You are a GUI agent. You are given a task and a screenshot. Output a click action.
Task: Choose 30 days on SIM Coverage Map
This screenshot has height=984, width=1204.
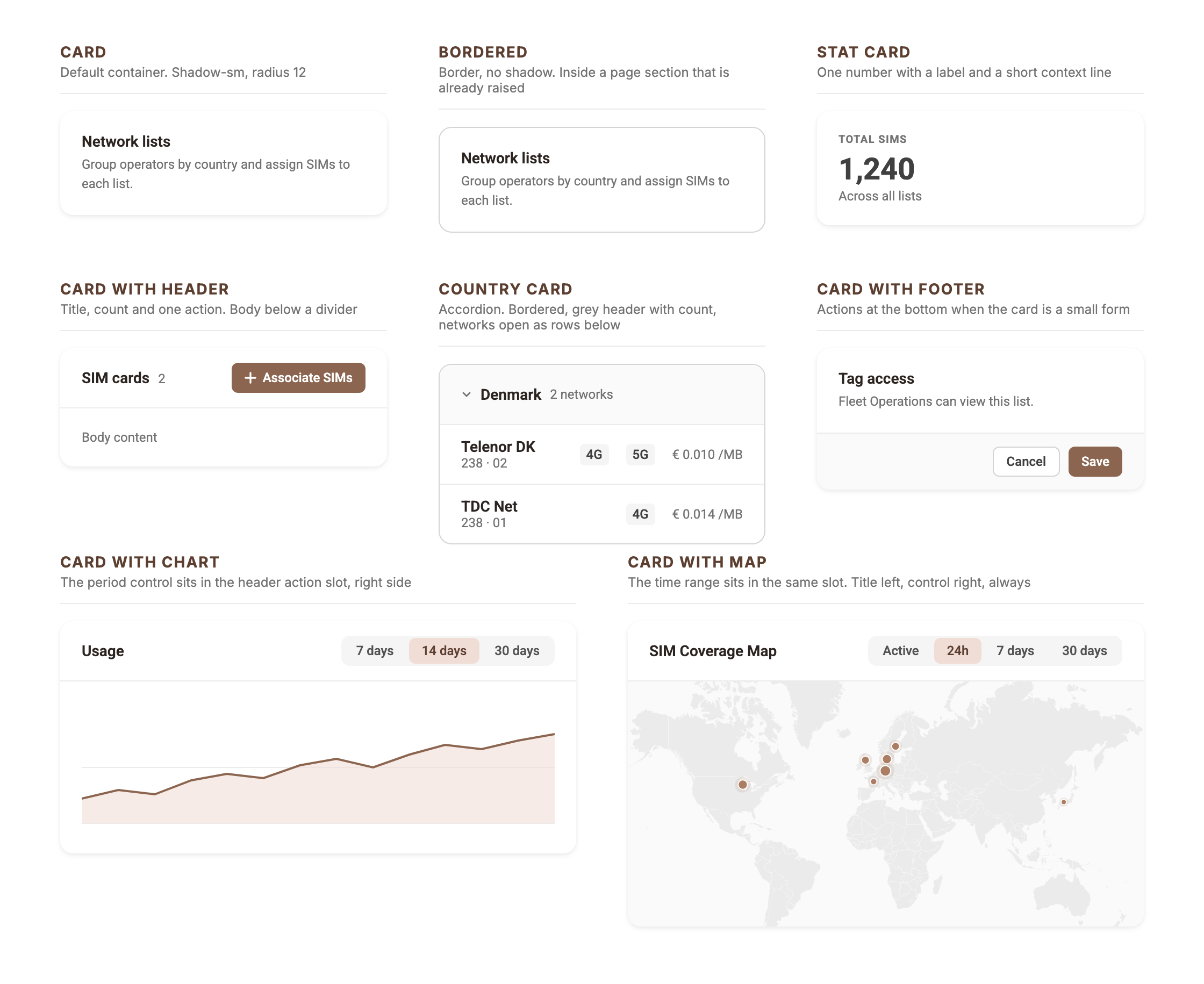coord(1084,651)
